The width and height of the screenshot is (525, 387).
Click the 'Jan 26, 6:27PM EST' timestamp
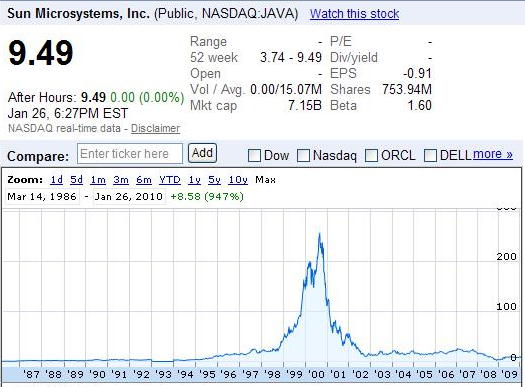pyautogui.click(x=68, y=113)
